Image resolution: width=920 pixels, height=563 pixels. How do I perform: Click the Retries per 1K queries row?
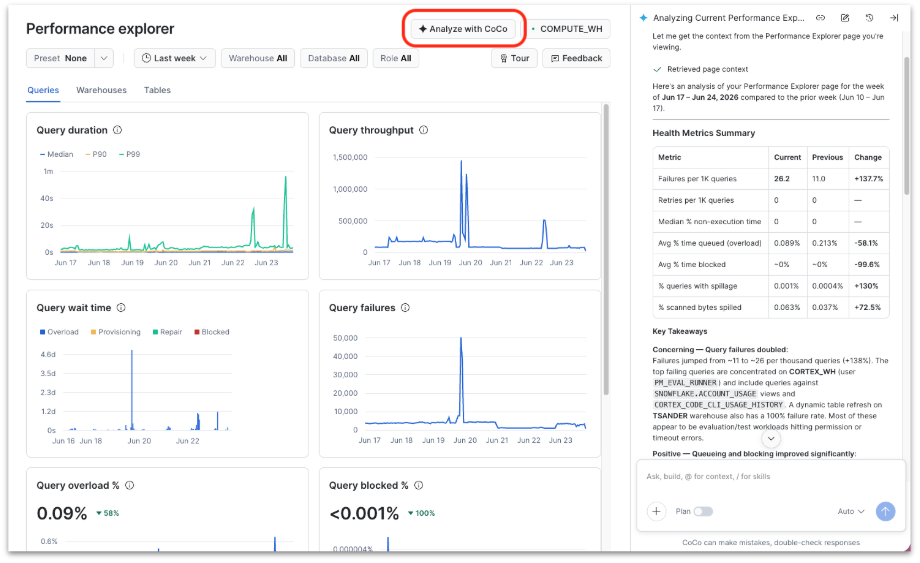coord(770,200)
